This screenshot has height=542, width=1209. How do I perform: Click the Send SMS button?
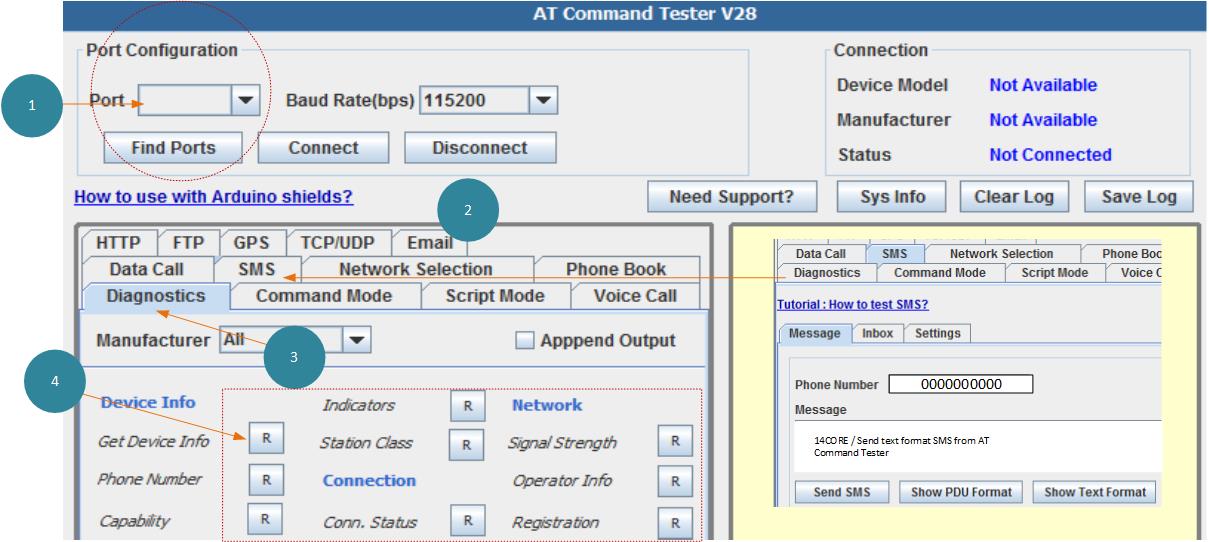[x=841, y=492]
